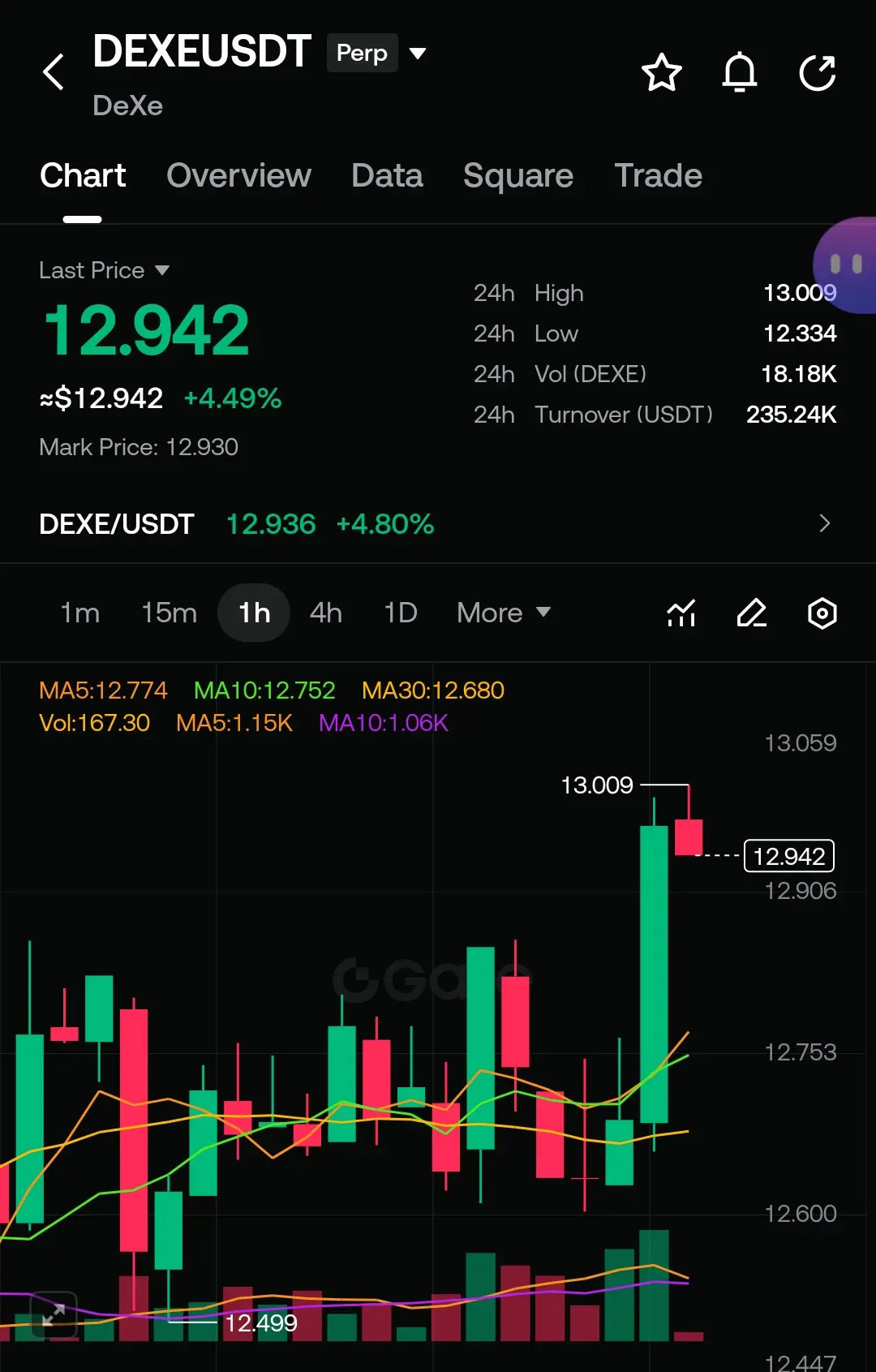Open DEXE/USDT spot pair chevron

pos(825,523)
